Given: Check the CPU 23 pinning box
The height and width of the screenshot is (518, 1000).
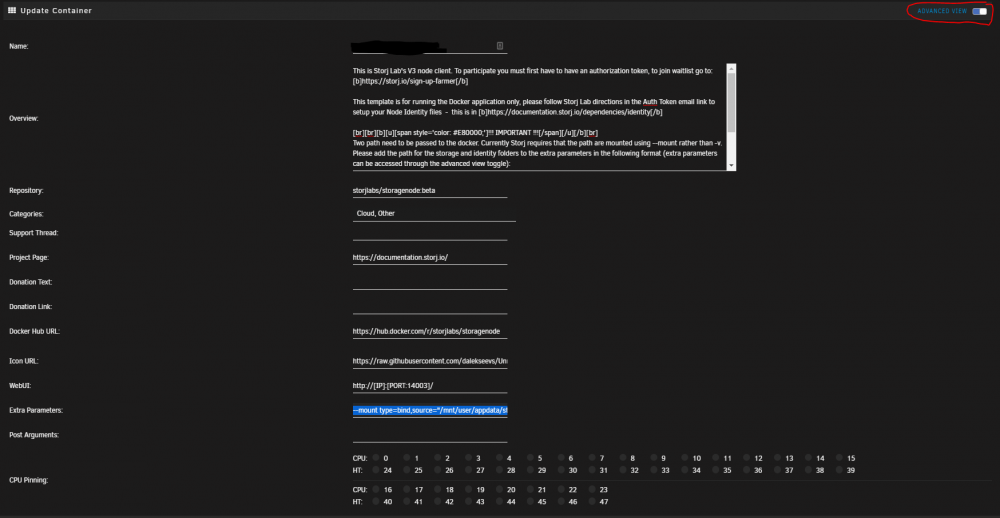Looking at the screenshot, I should (592, 490).
